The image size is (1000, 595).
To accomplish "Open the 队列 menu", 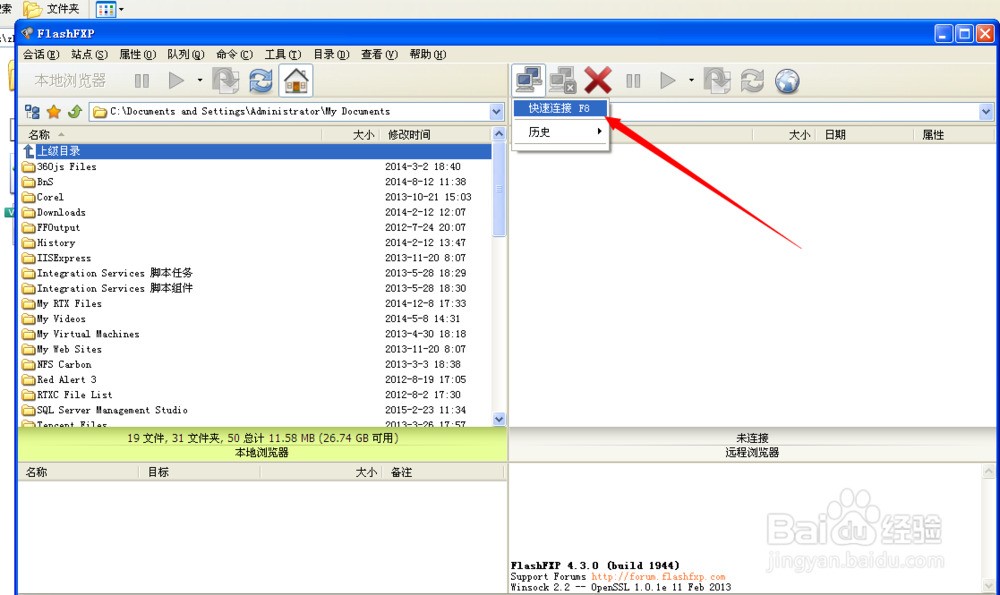I will pyautogui.click(x=186, y=54).
